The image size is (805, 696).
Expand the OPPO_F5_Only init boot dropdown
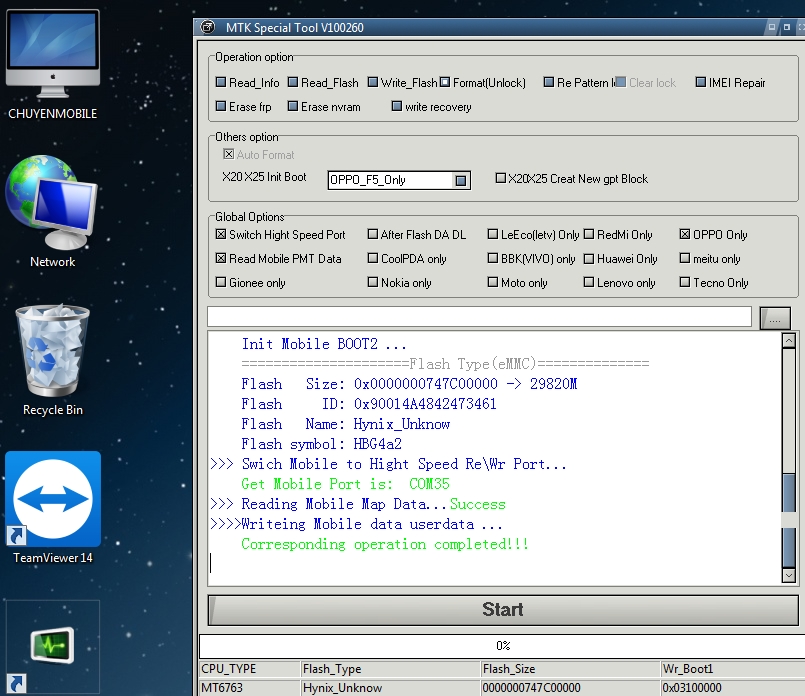tap(461, 180)
